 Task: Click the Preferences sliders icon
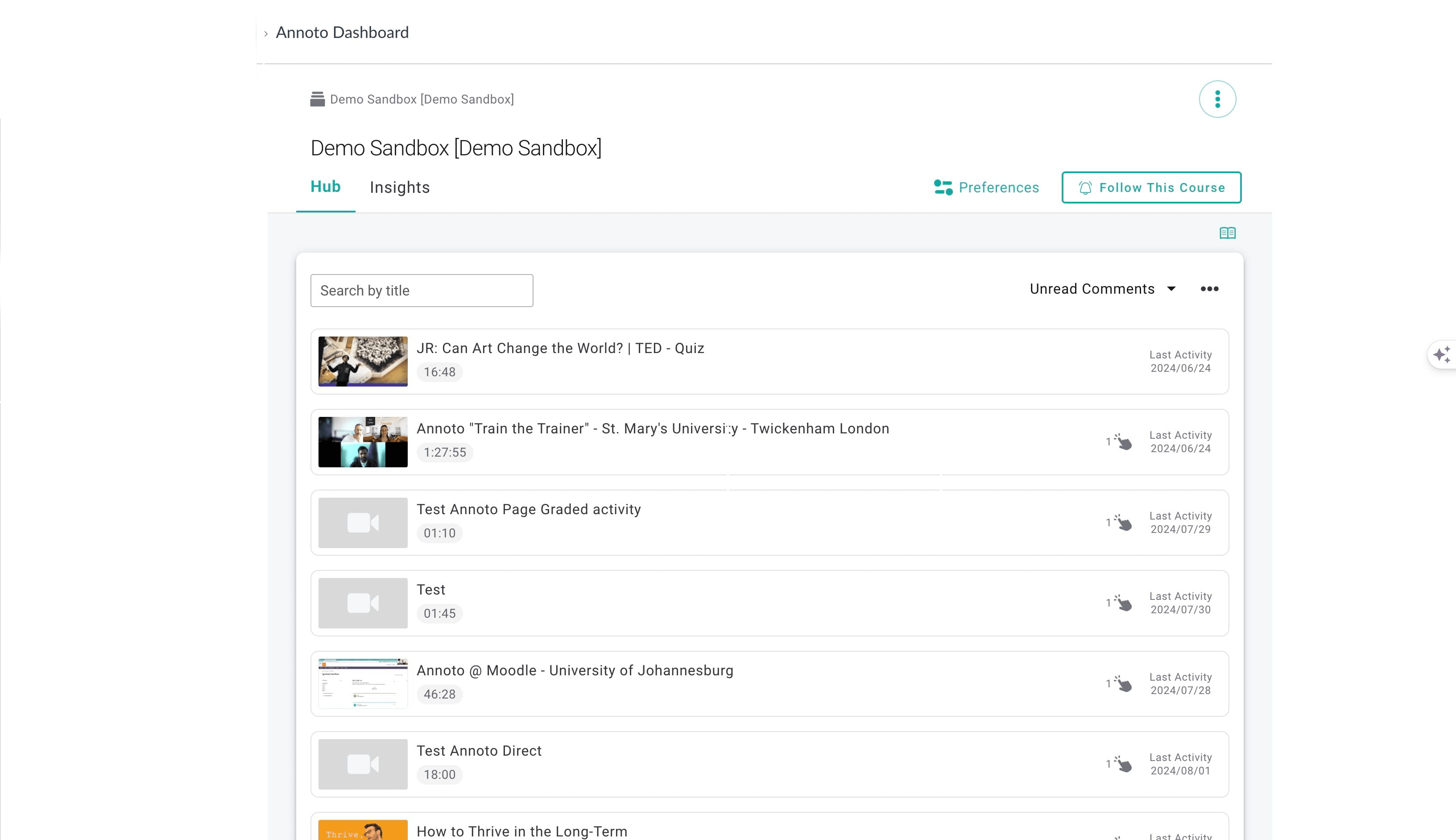point(943,187)
